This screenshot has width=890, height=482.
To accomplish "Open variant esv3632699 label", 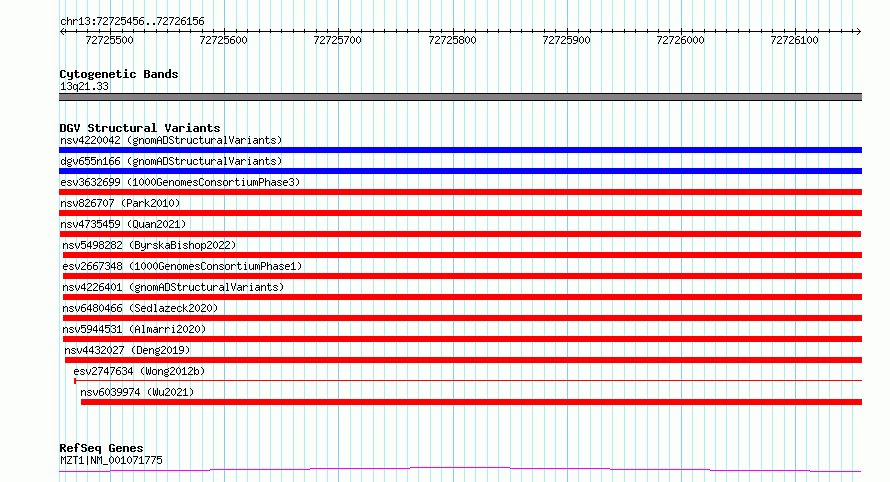I will coord(180,182).
